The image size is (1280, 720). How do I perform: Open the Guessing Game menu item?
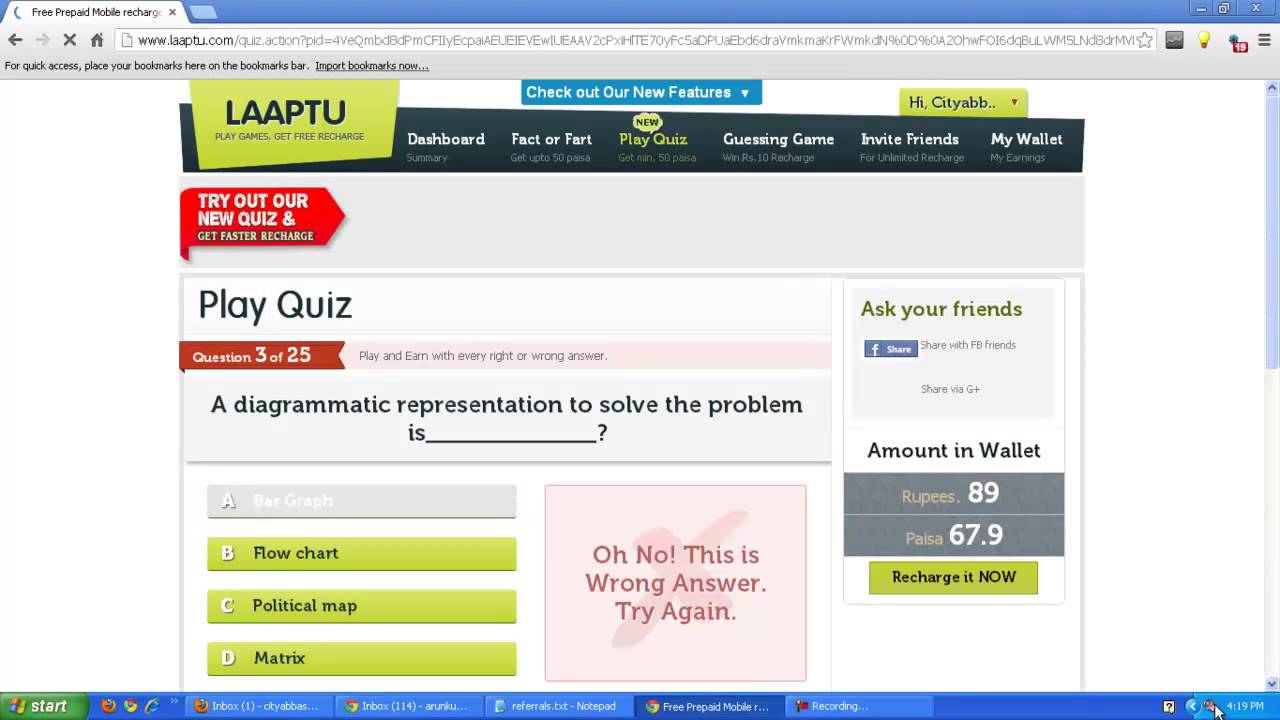[x=778, y=146]
